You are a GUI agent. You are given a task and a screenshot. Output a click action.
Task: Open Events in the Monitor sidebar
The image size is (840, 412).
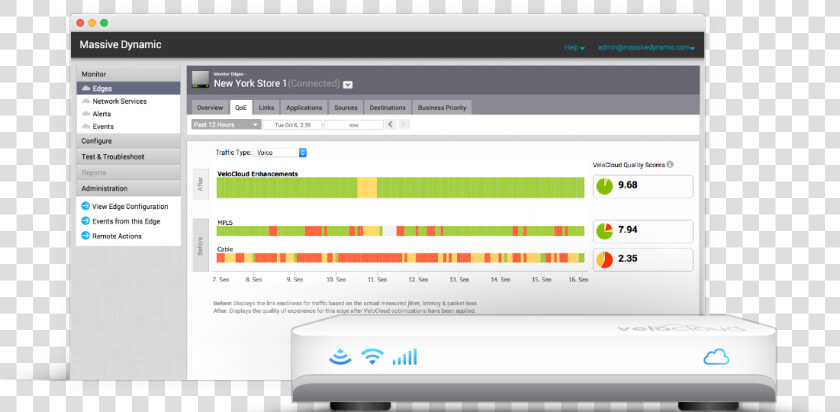(103, 127)
